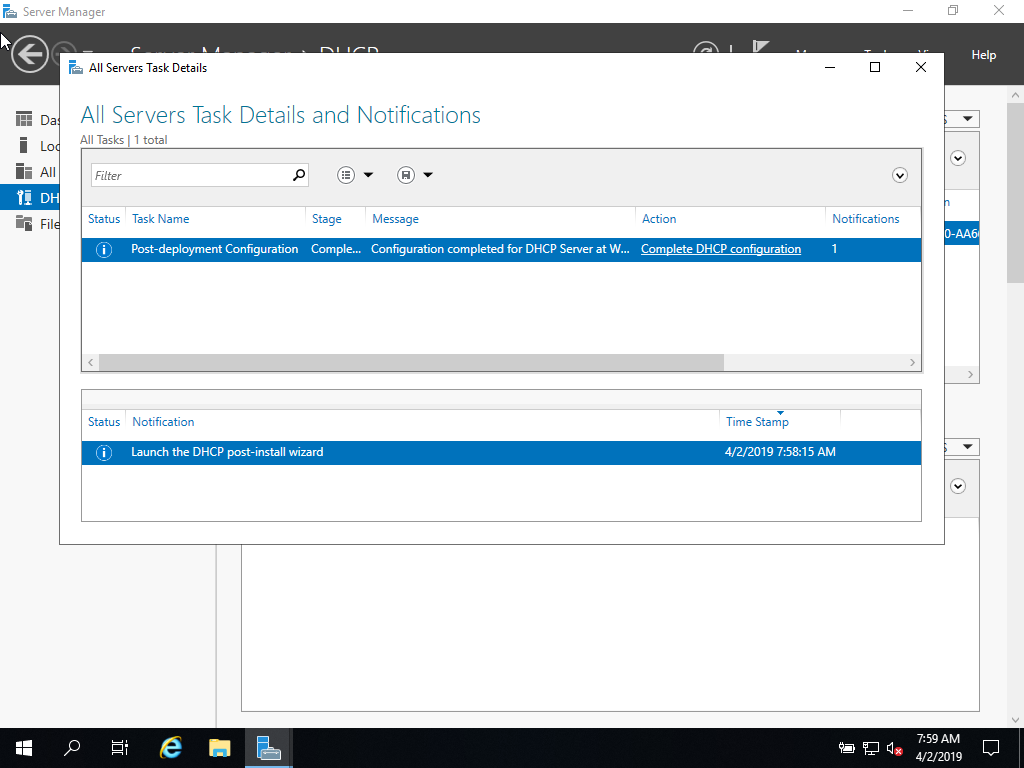Open the Complete DHCP configuration link
Viewport: 1024px width, 768px height.
721,249
